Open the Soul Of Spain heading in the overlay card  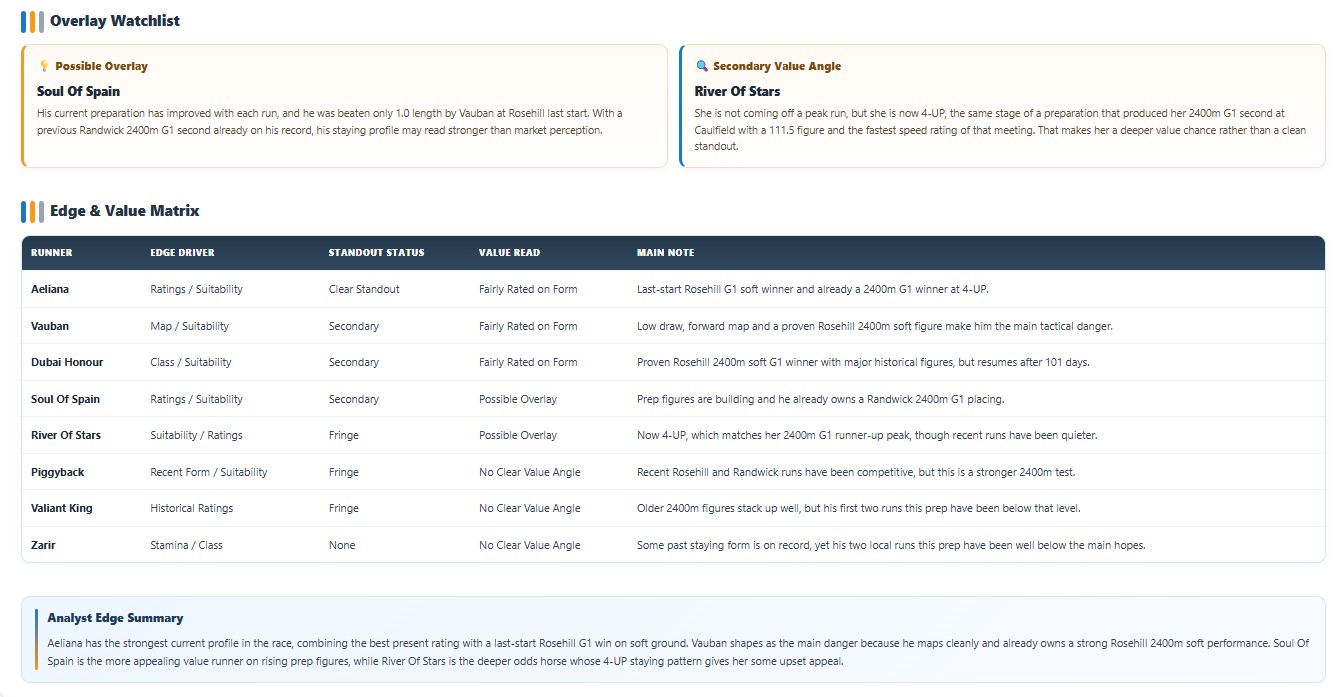coord(78,91)
